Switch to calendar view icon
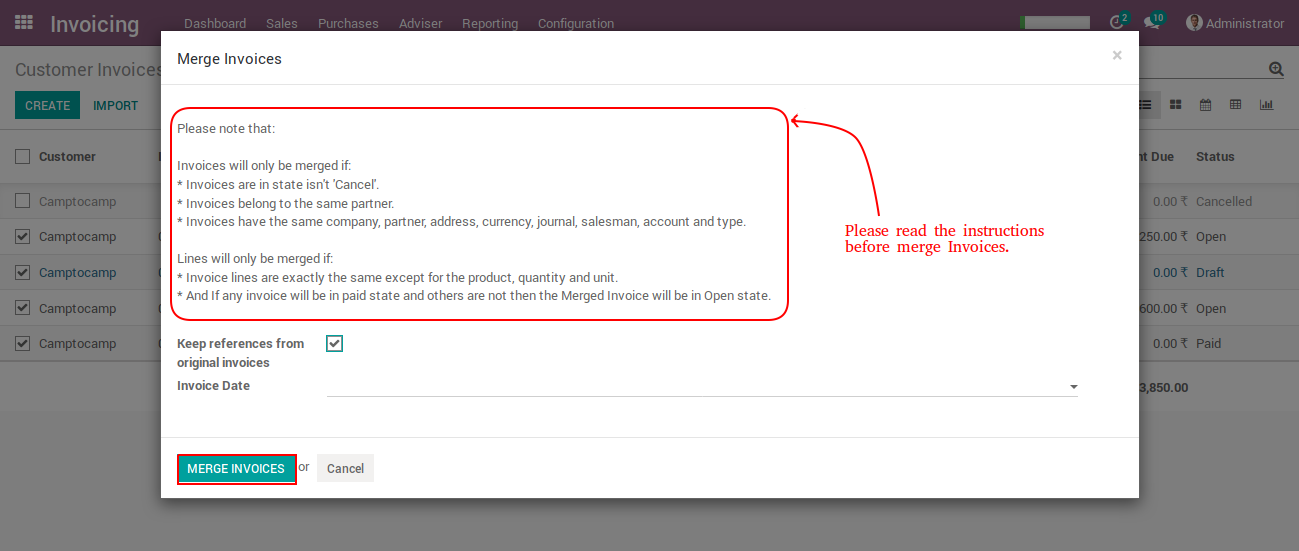 pos(1205,105)
